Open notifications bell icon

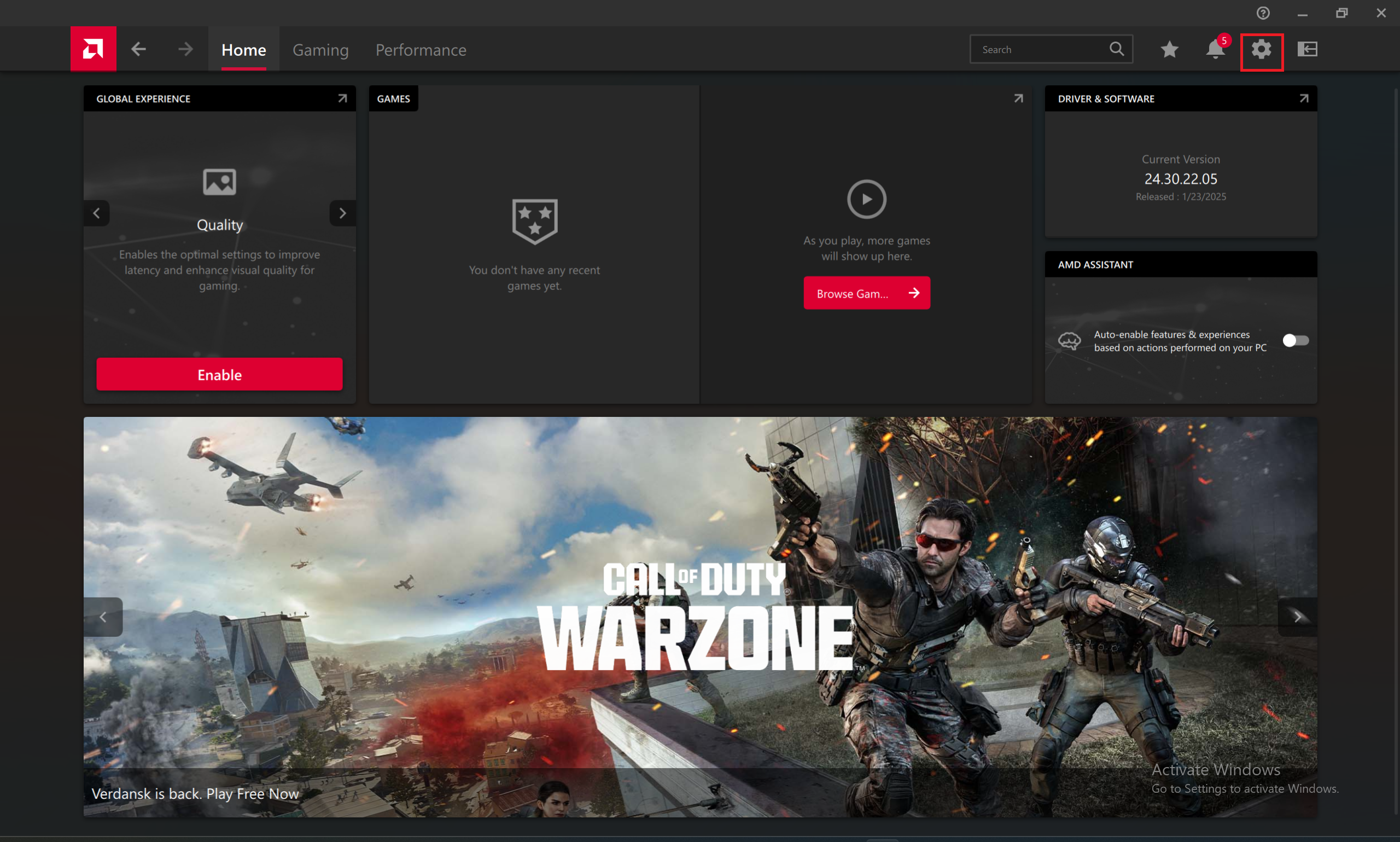[x=1215, y=49]
